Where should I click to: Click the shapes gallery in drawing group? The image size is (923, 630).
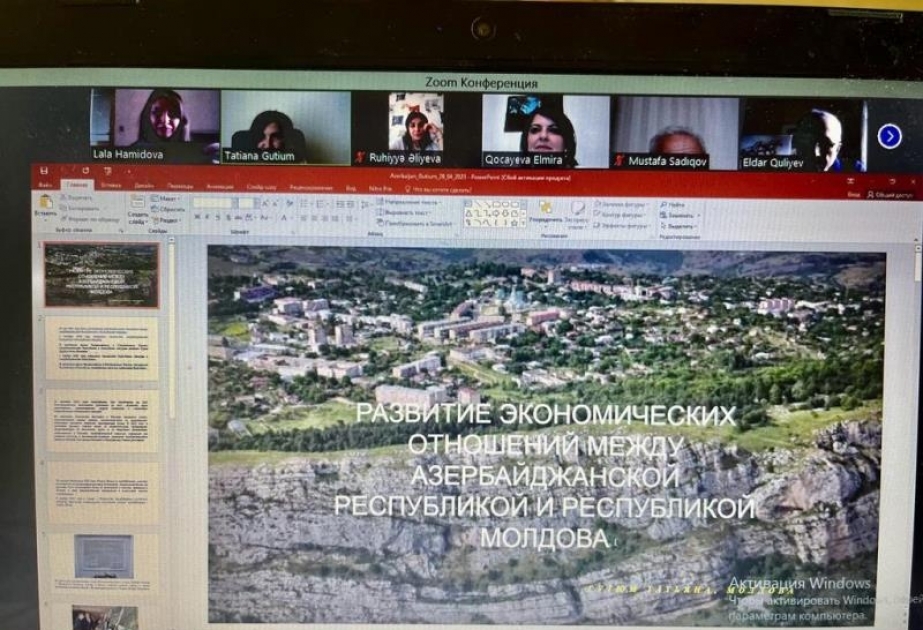tap(494, 214)
